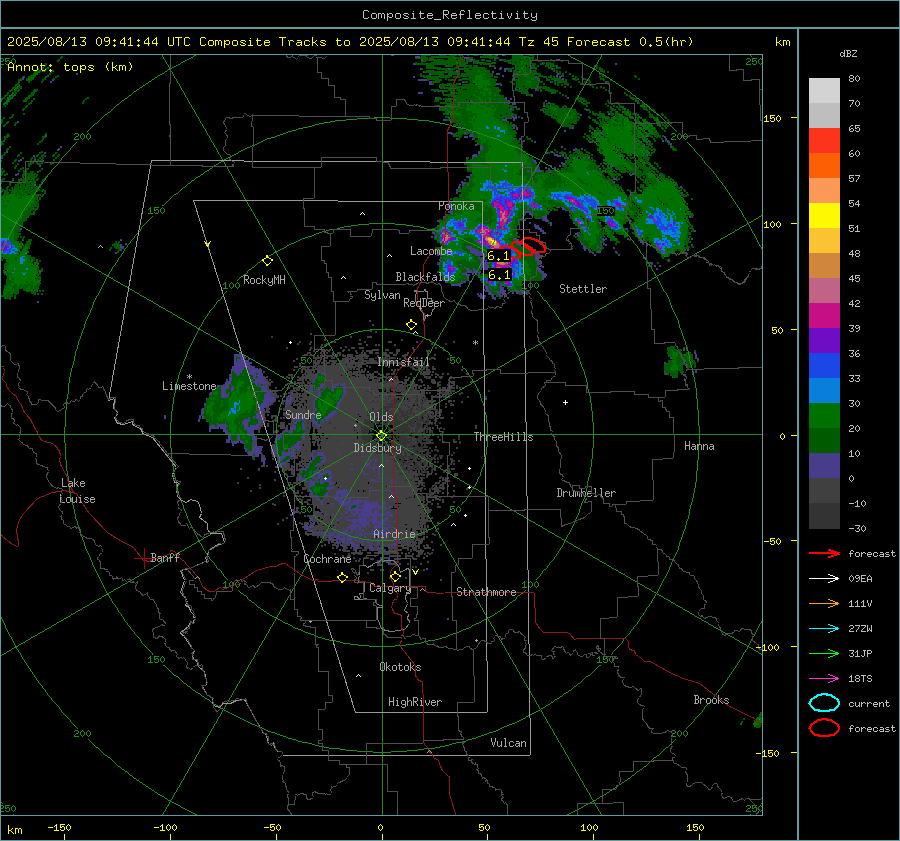Click the Didsbury label

coord(377,448)
